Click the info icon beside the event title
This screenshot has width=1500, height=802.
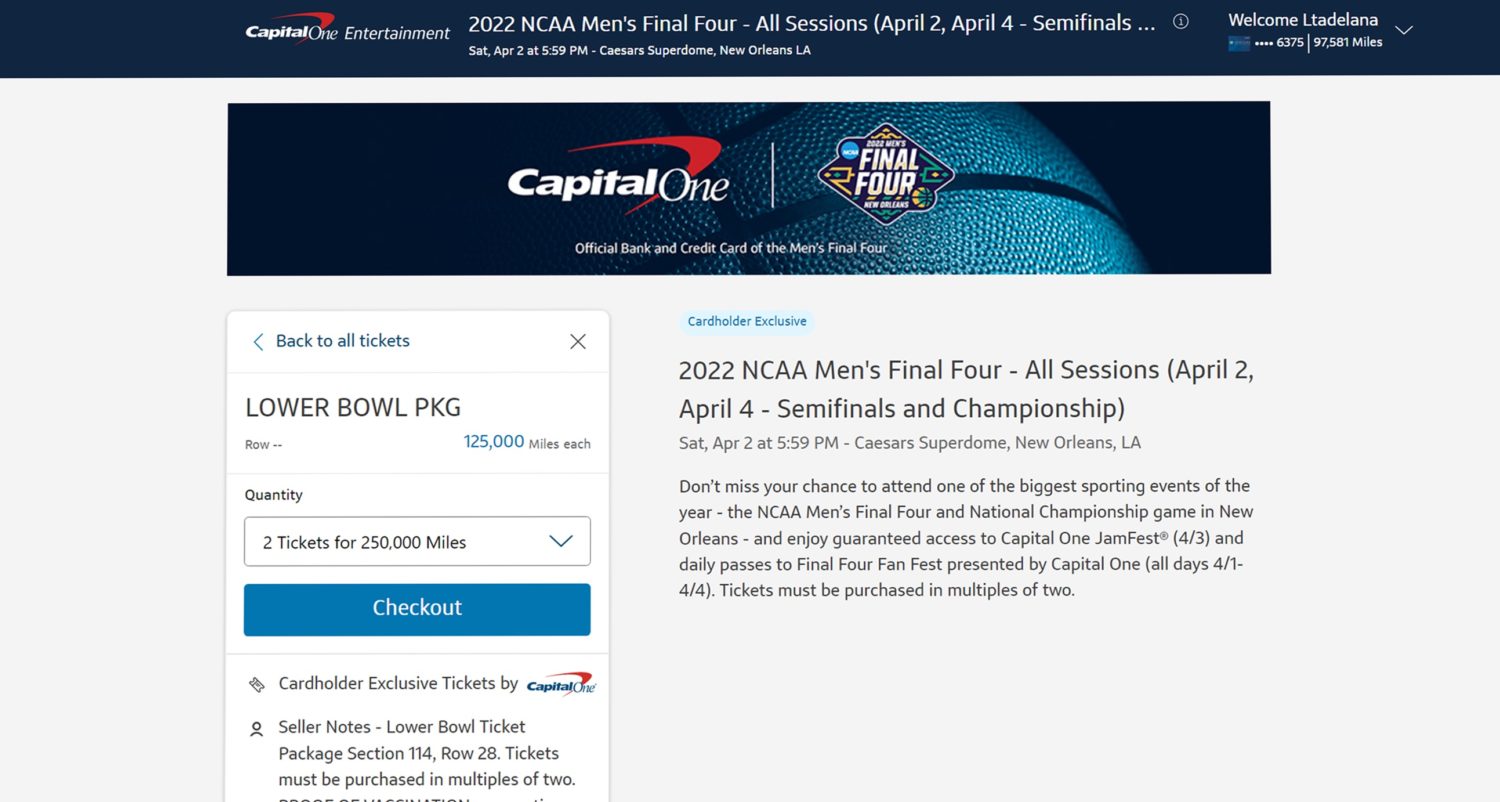click(1180, 22)
